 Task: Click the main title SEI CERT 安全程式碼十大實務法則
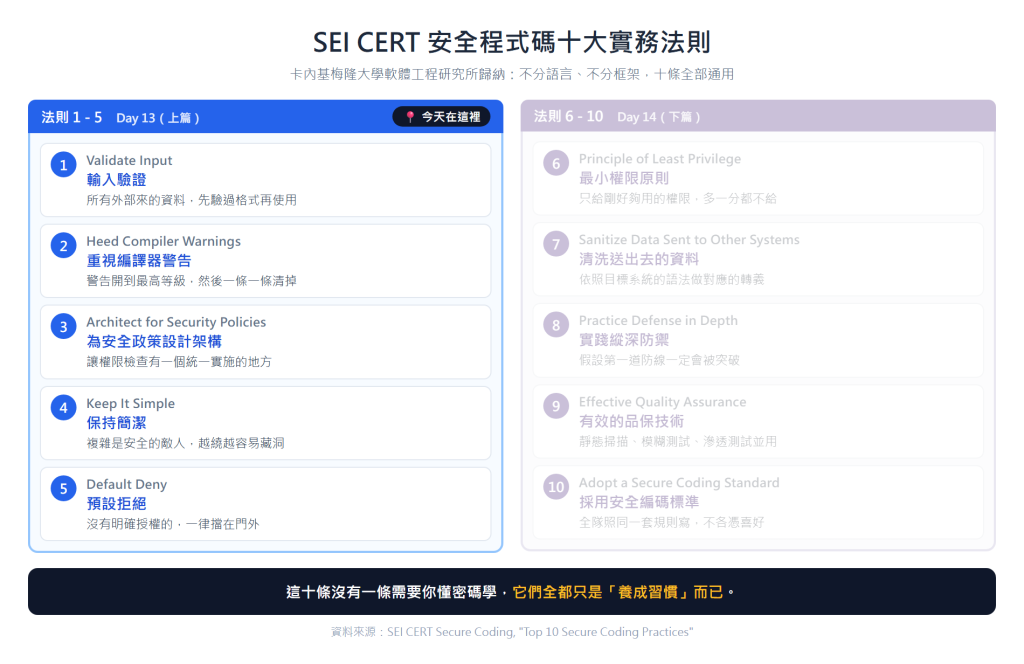coord(512,42)
